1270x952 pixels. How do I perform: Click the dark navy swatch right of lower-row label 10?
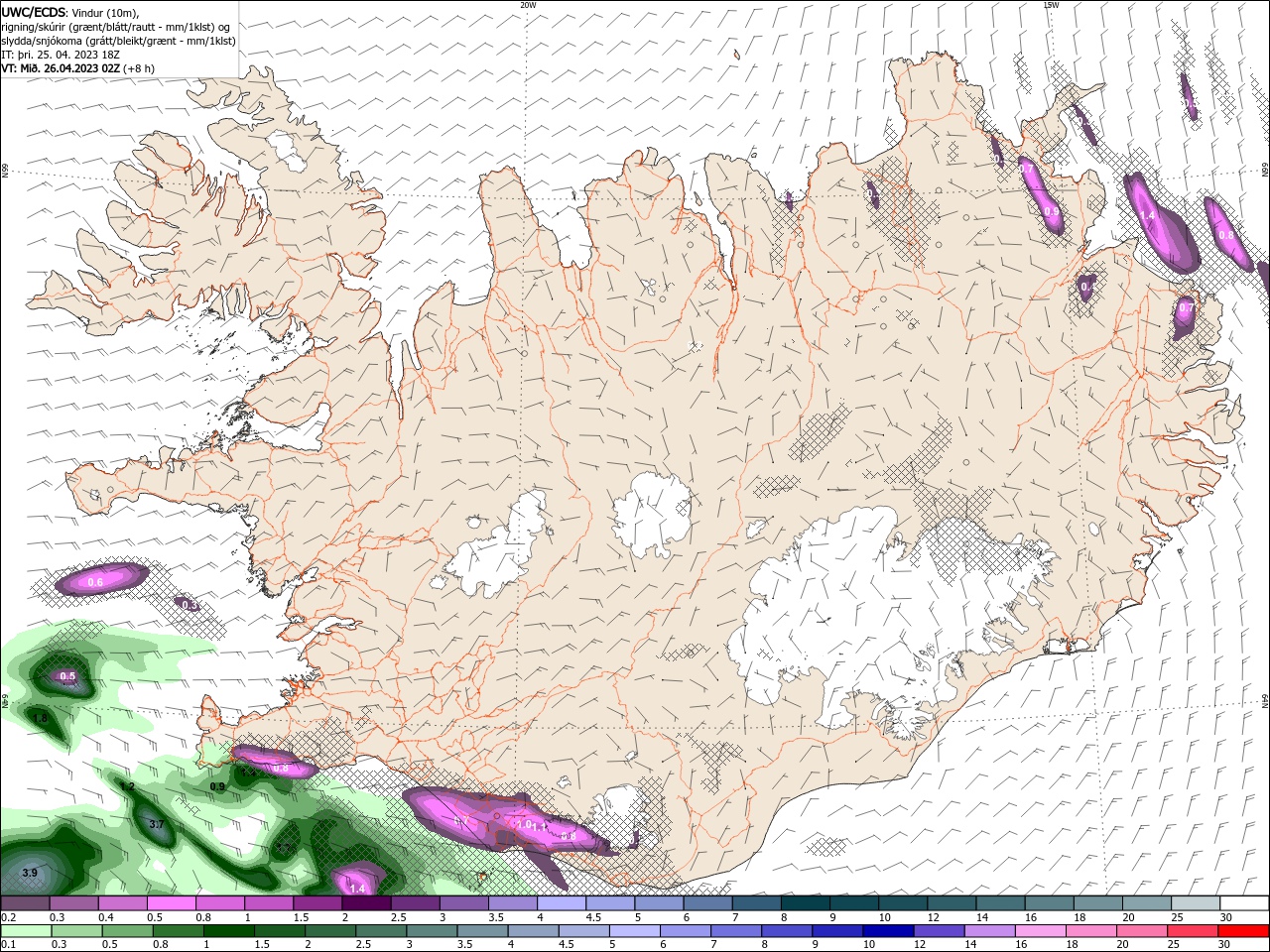(887, 931)
